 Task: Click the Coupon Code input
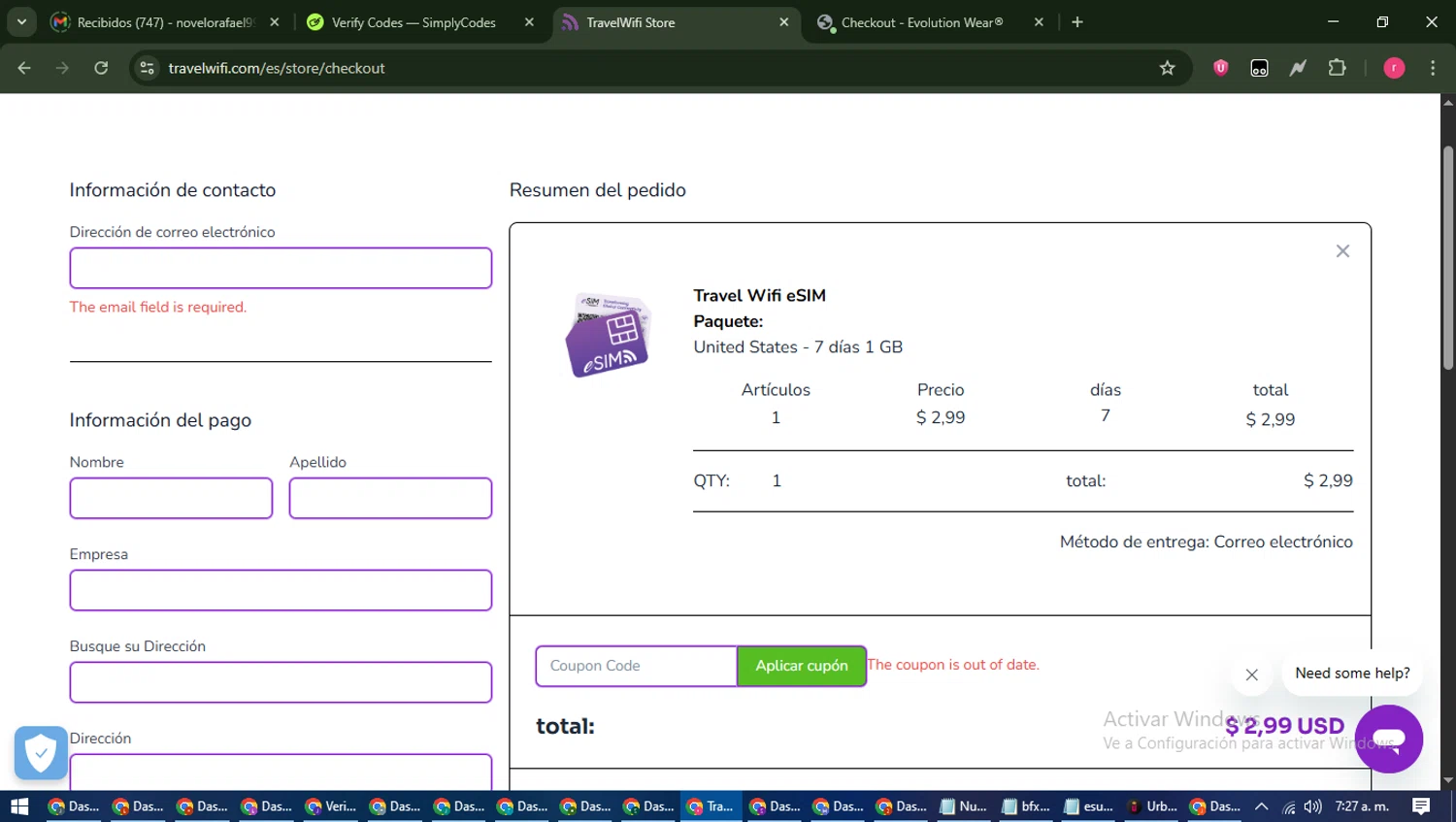click(x=636, y=666)
